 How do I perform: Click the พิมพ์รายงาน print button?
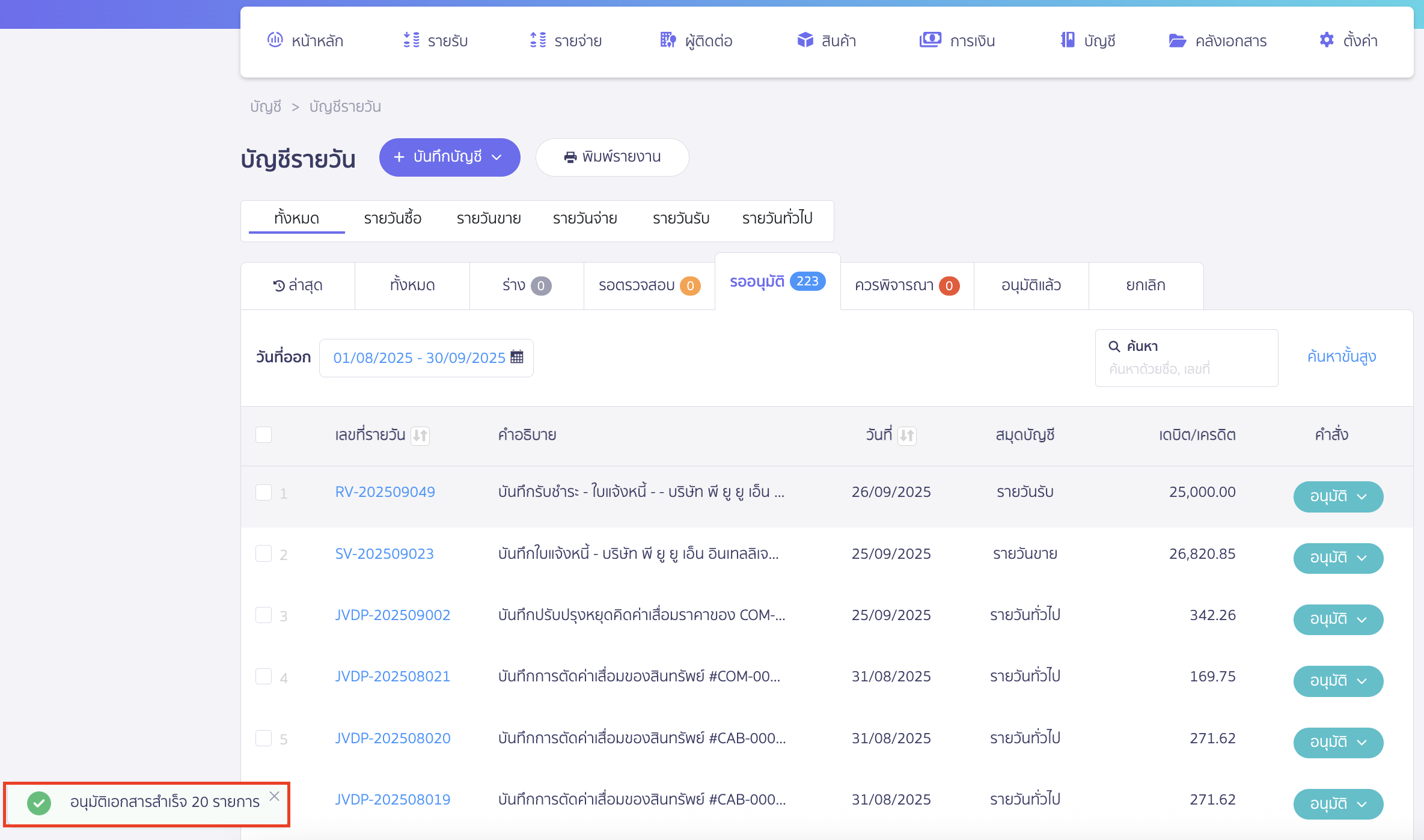pos(612,157)
